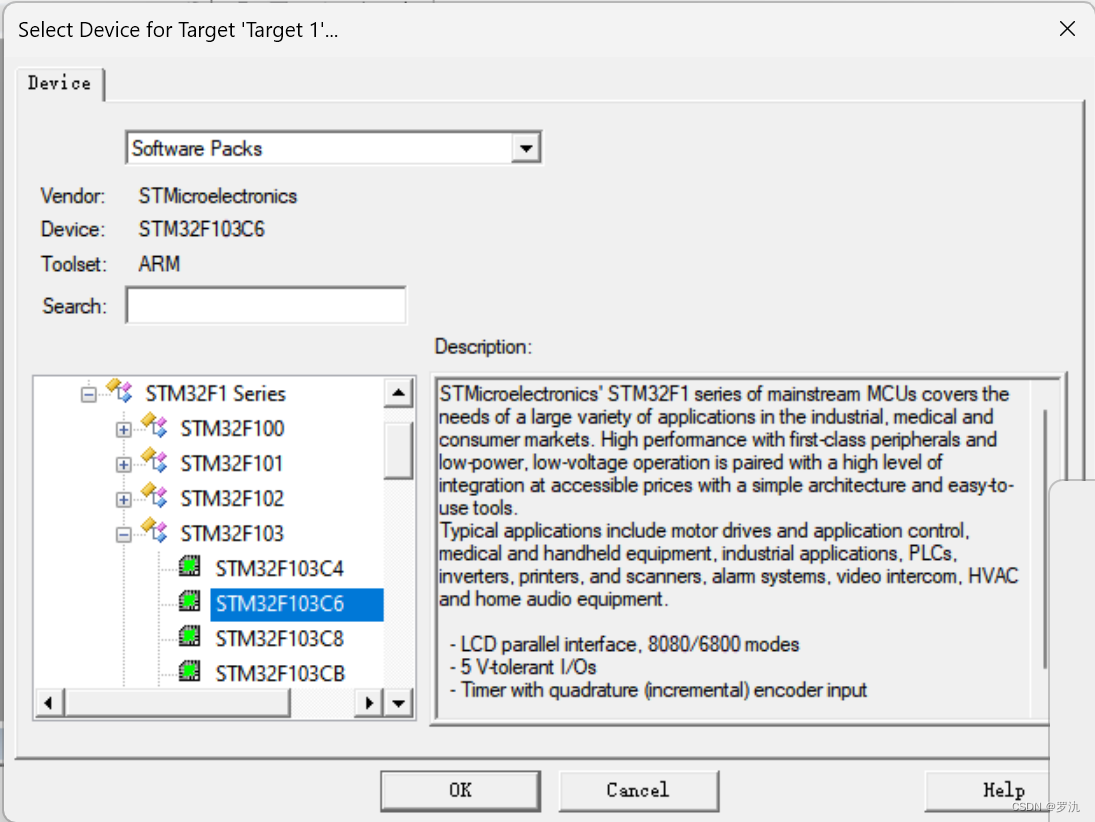This screenshot has height=822, width=1095.
Task: Click the chip icon beside STM32F103C4
Action: click(x=189, y=566)
